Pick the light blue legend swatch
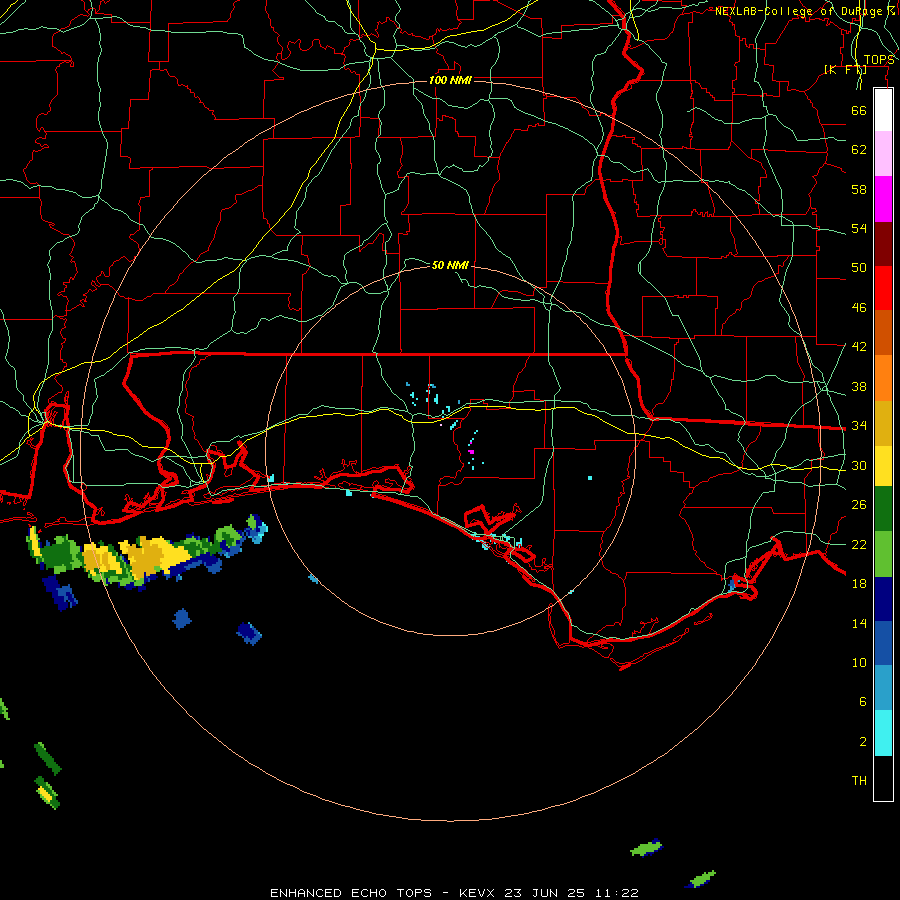 pos(883,688)
